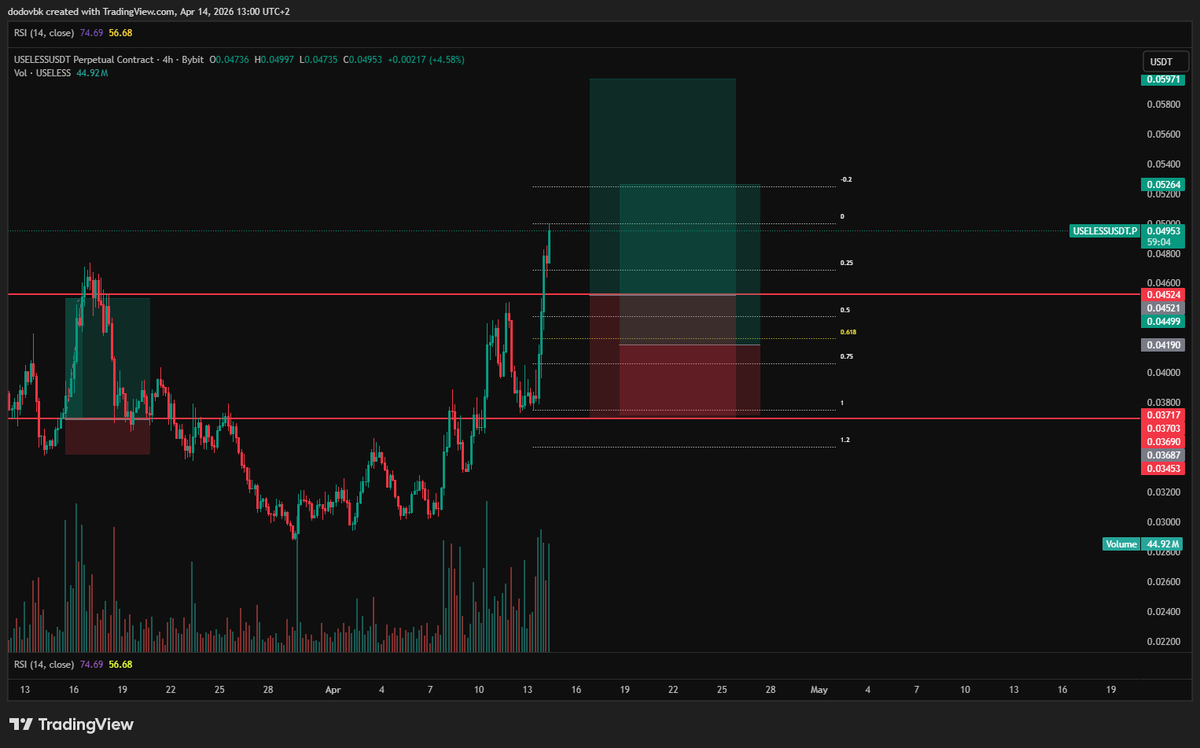Click the 0.05971 price label
Image resolution: width=1200 pixels, height=748 pixels.
tap(1162, 78)
